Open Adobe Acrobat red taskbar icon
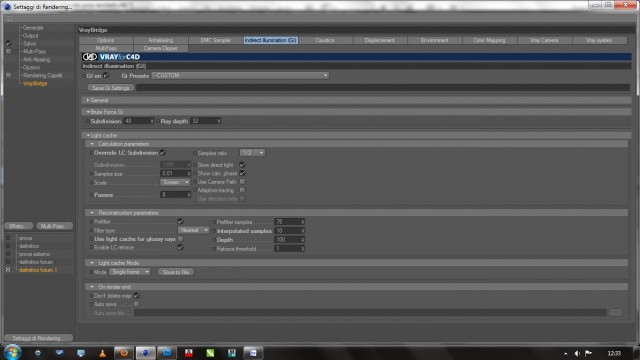Viewport: 640px width, 360px height. (x=189, y=353)
